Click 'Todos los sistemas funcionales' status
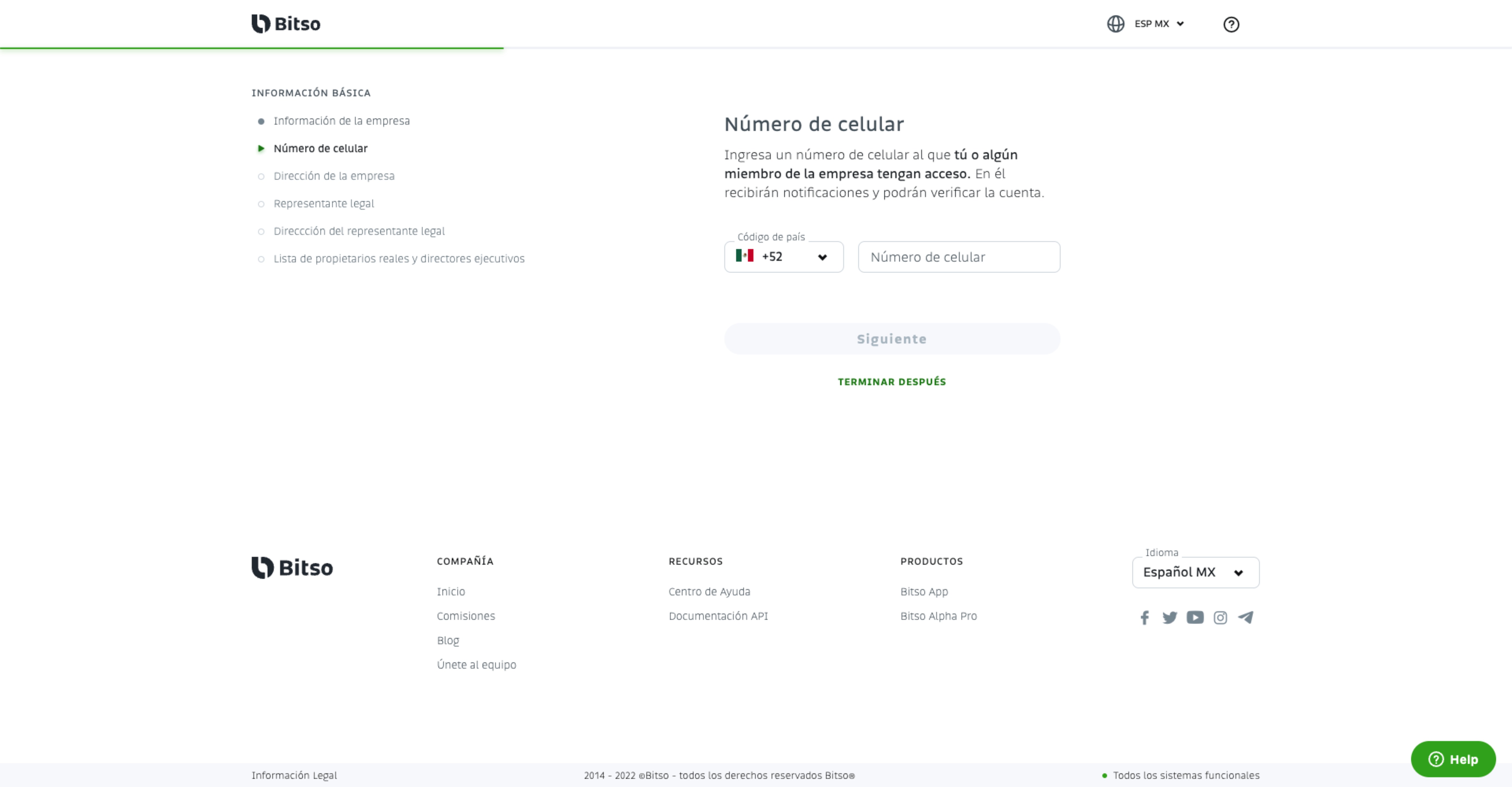The height and width of the screenshot is (787, 1512). 1181,775
